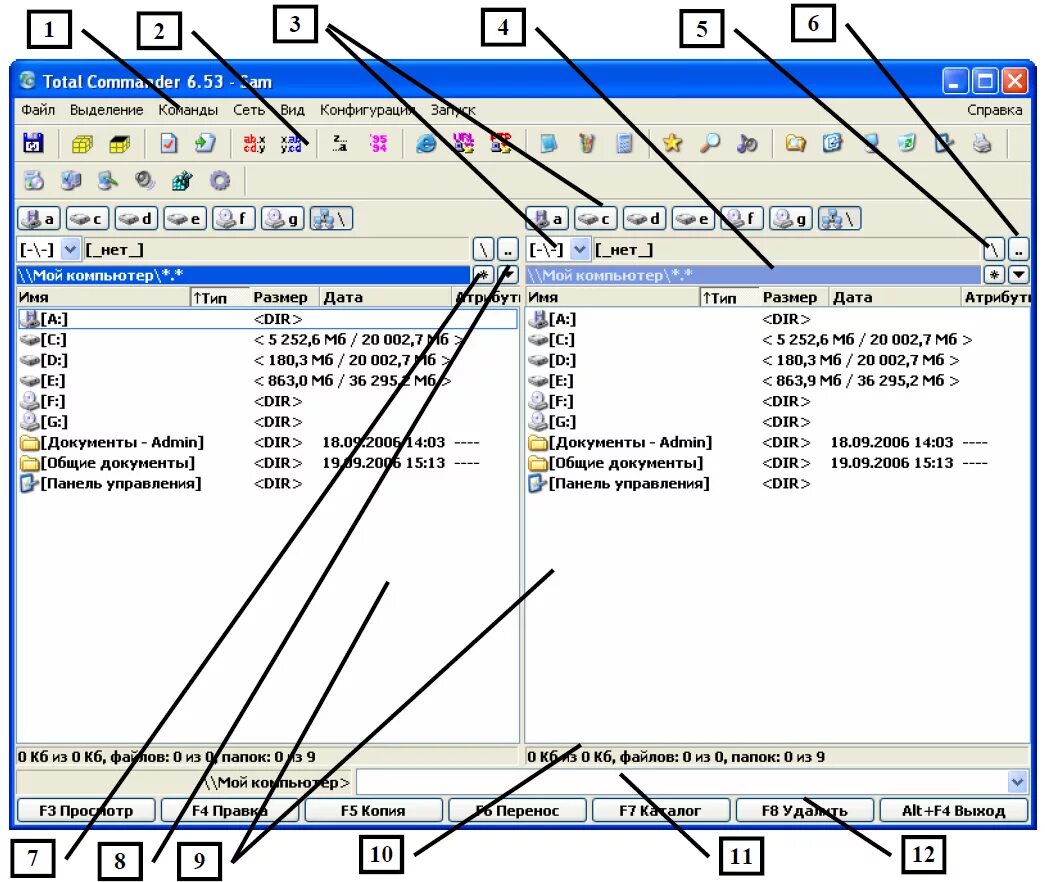This screenshot has height=882, width=1045.
Task: Click the URL connection toolbar icon
Action: click(463, 143)
